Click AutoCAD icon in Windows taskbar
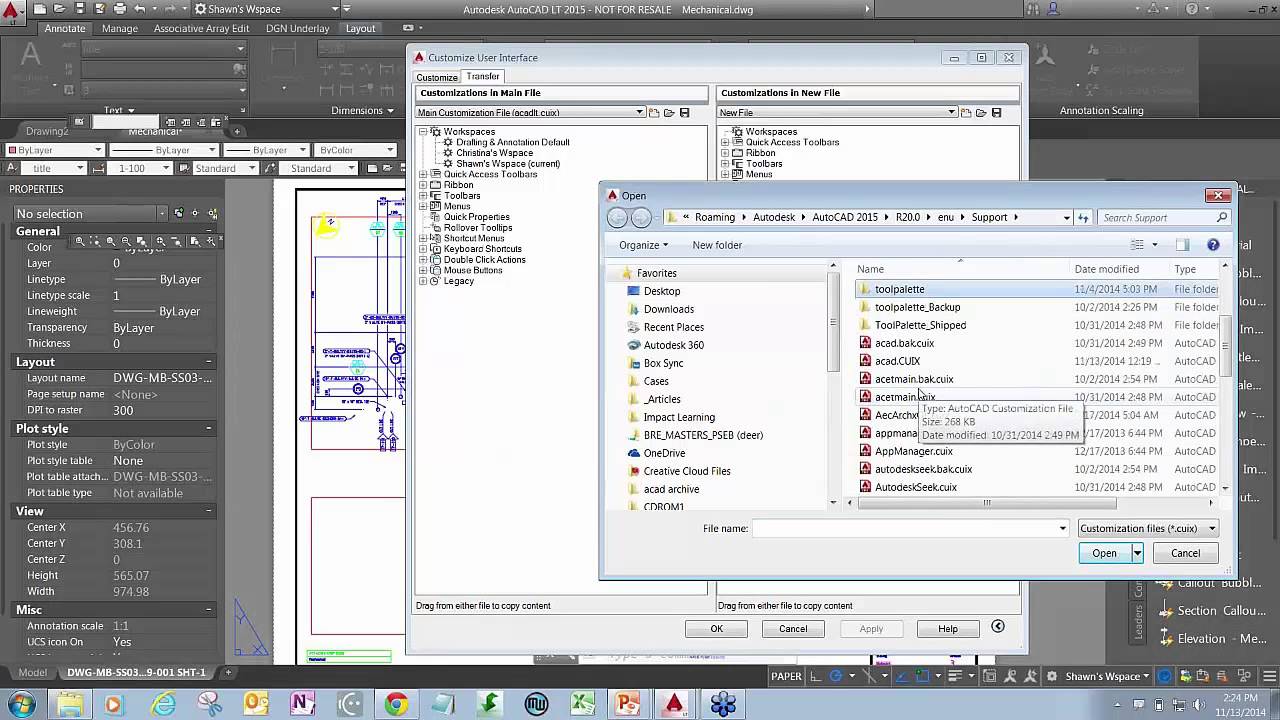1280x720 pixels. coord(674,704)
